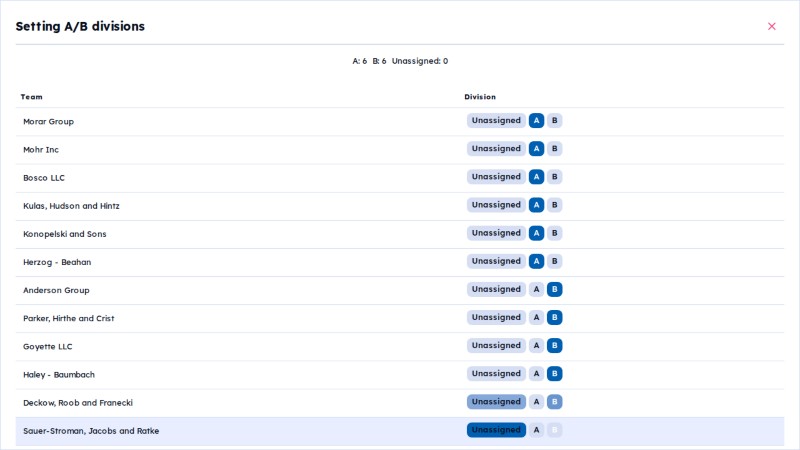Viewport: 800px width, 450px height.
Task: Assign Deckow, Roob and Franecki to A
Action: 536,402
